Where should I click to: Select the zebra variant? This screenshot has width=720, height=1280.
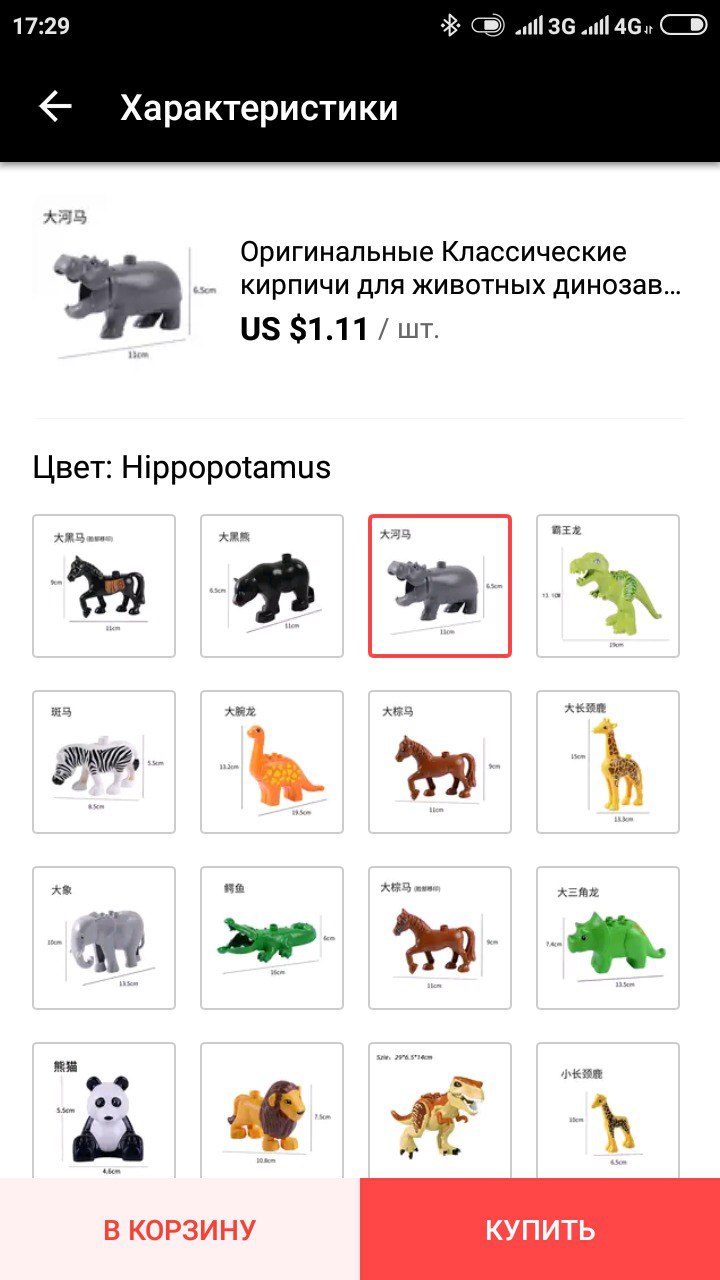(x=104, y=762)
